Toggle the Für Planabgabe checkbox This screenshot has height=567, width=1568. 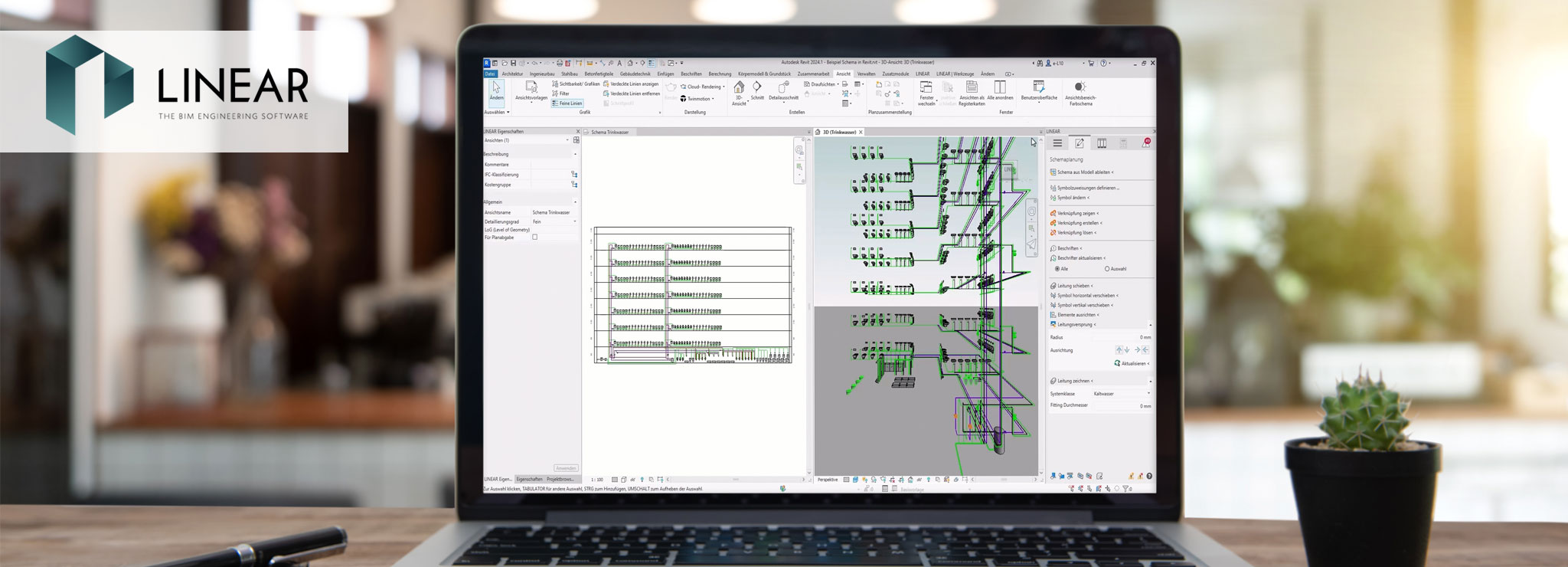(535, 238)
